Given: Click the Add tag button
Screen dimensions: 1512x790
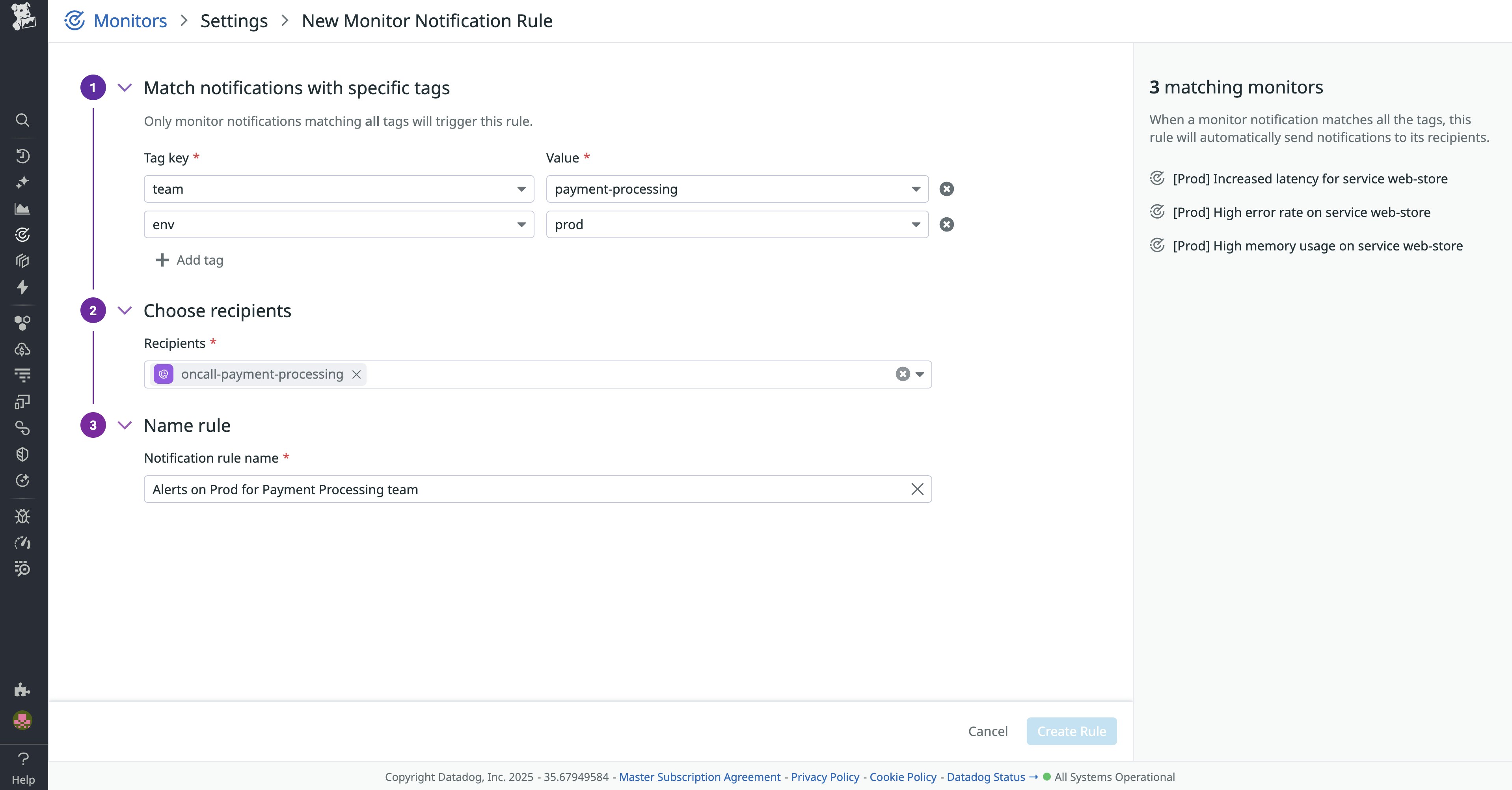Looking at the screenshot, I should (189, 260).
